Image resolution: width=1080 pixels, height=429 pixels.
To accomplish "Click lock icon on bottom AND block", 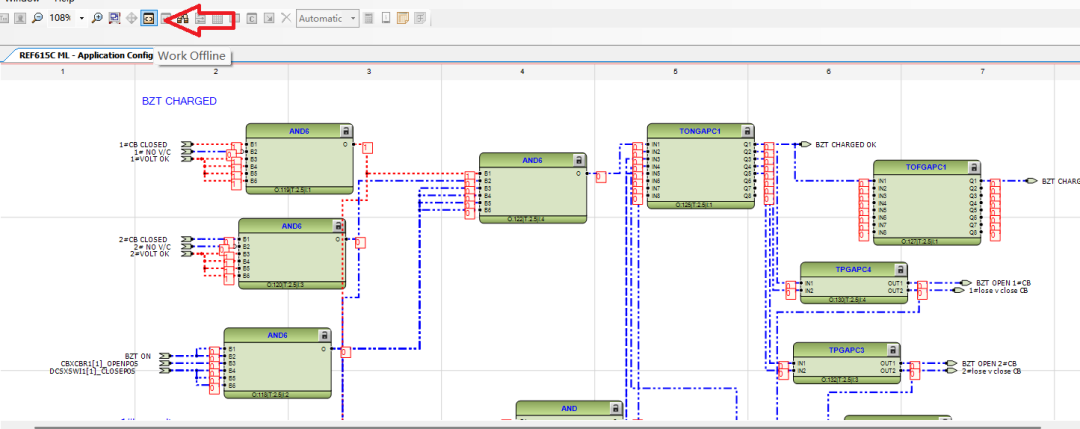I will pyautogui.click(x=615, y=408).
